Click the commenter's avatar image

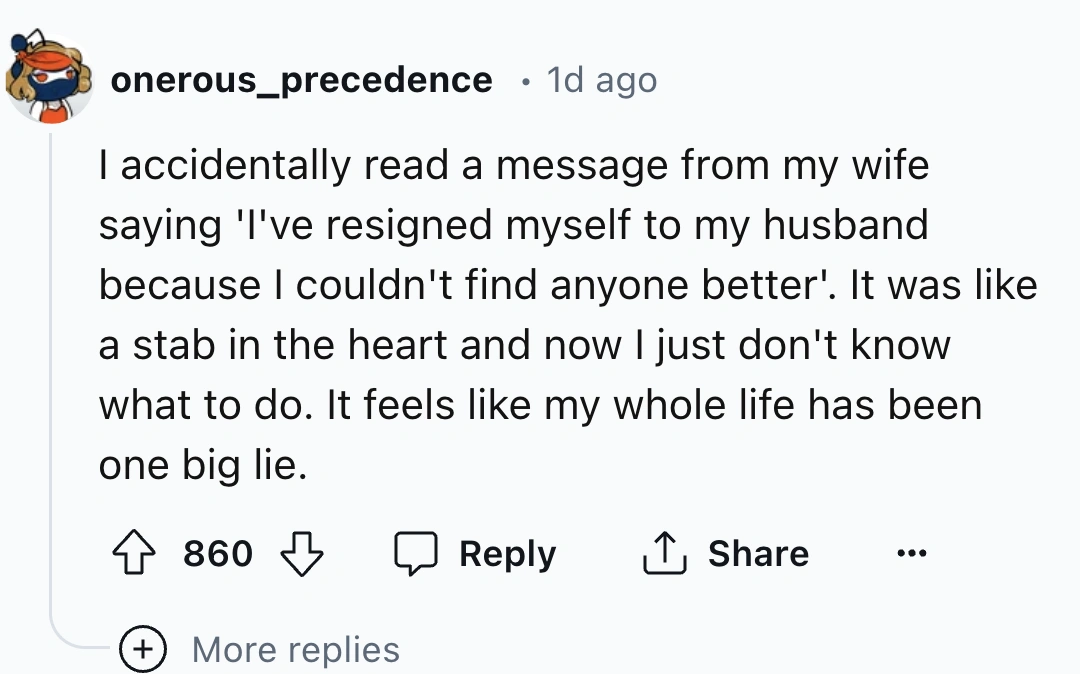(50, 80)
